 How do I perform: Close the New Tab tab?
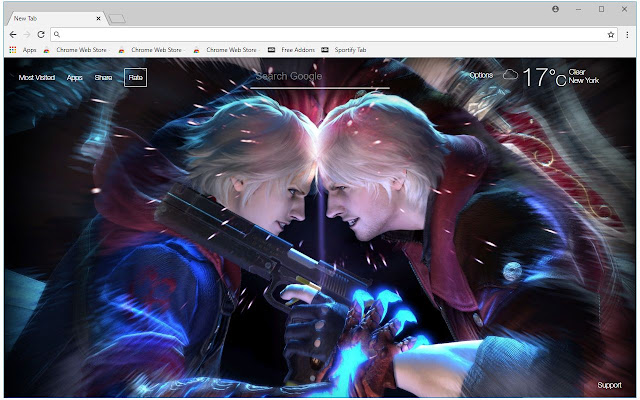98,18
